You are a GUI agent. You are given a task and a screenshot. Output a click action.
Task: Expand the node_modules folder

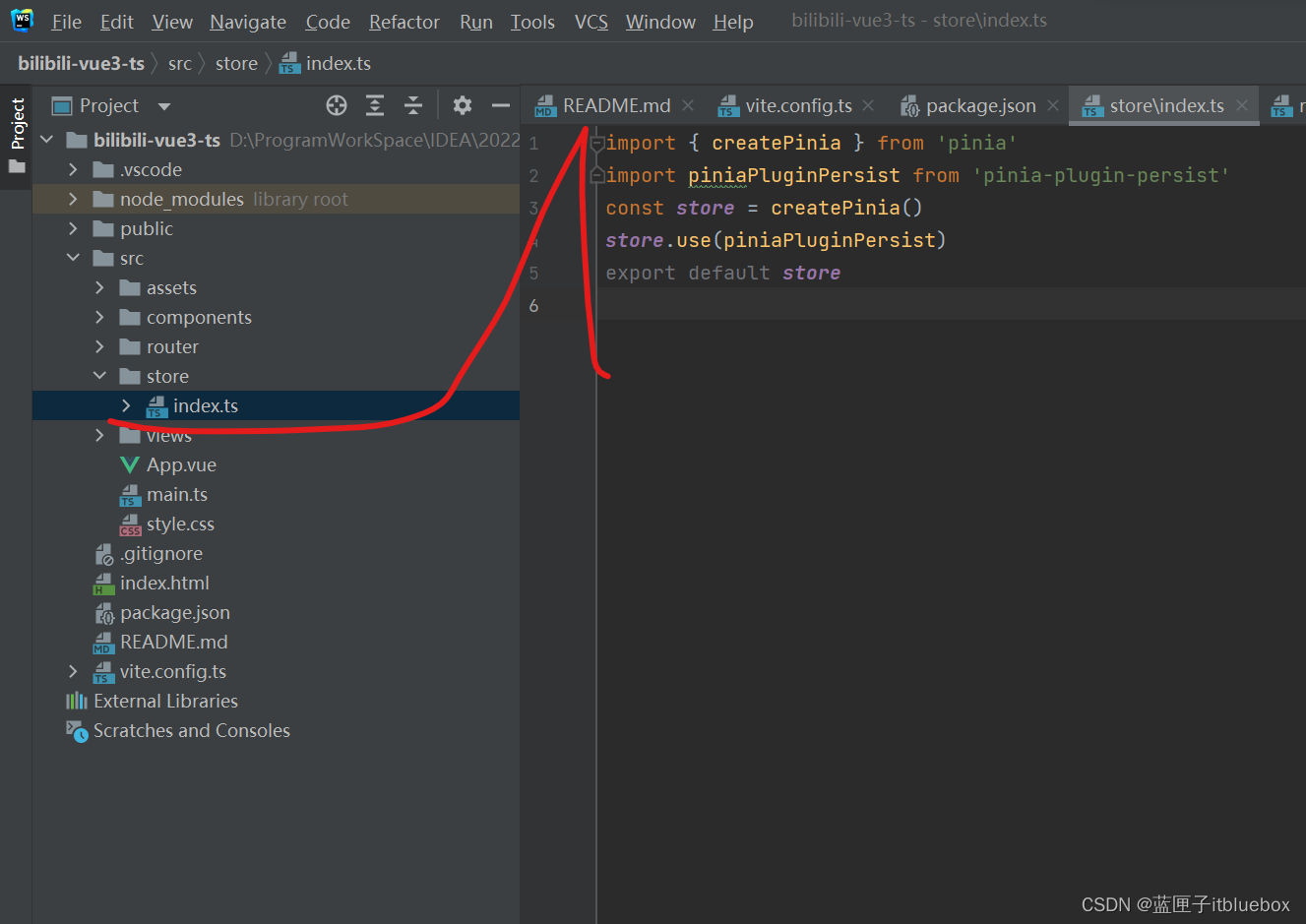click(x=73, y=199)
